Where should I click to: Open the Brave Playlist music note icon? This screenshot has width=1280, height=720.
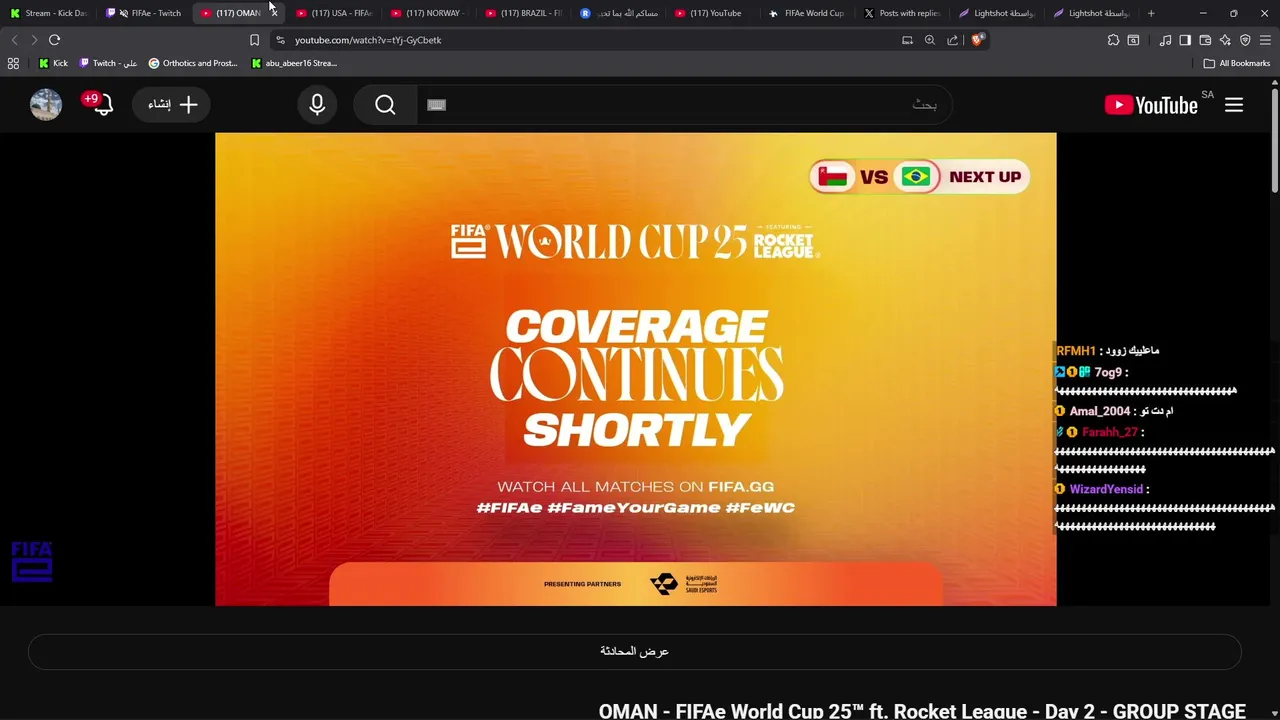(x=1165, y=40)
